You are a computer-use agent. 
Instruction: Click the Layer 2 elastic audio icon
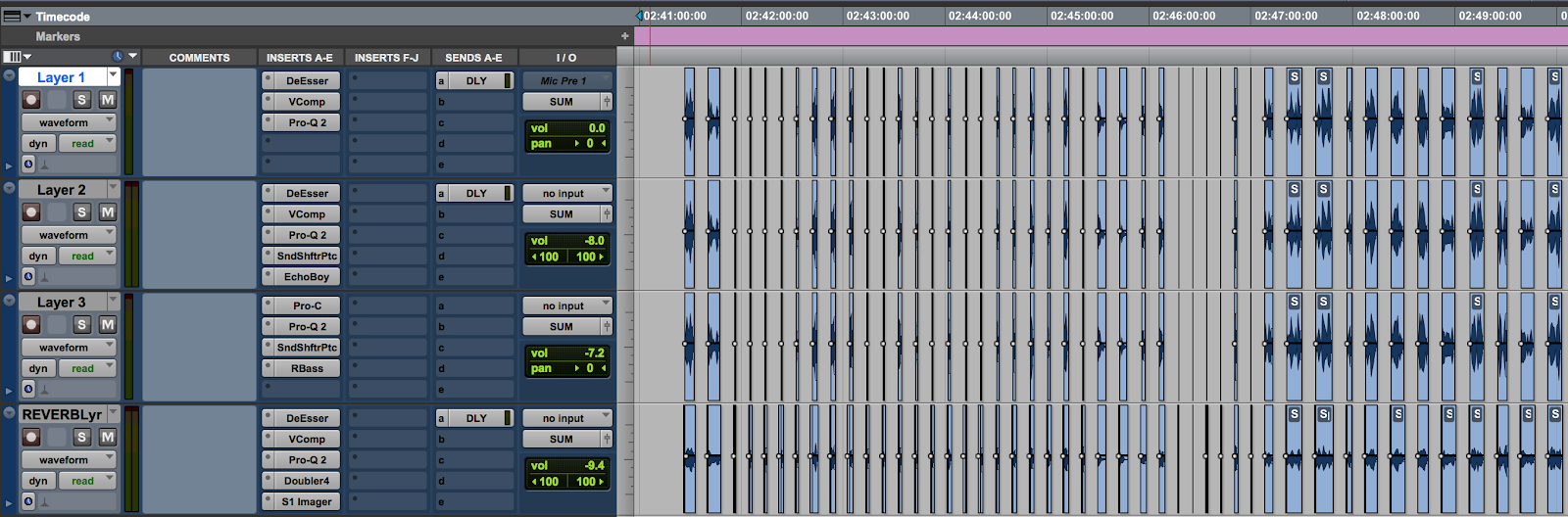click(44, 278)
